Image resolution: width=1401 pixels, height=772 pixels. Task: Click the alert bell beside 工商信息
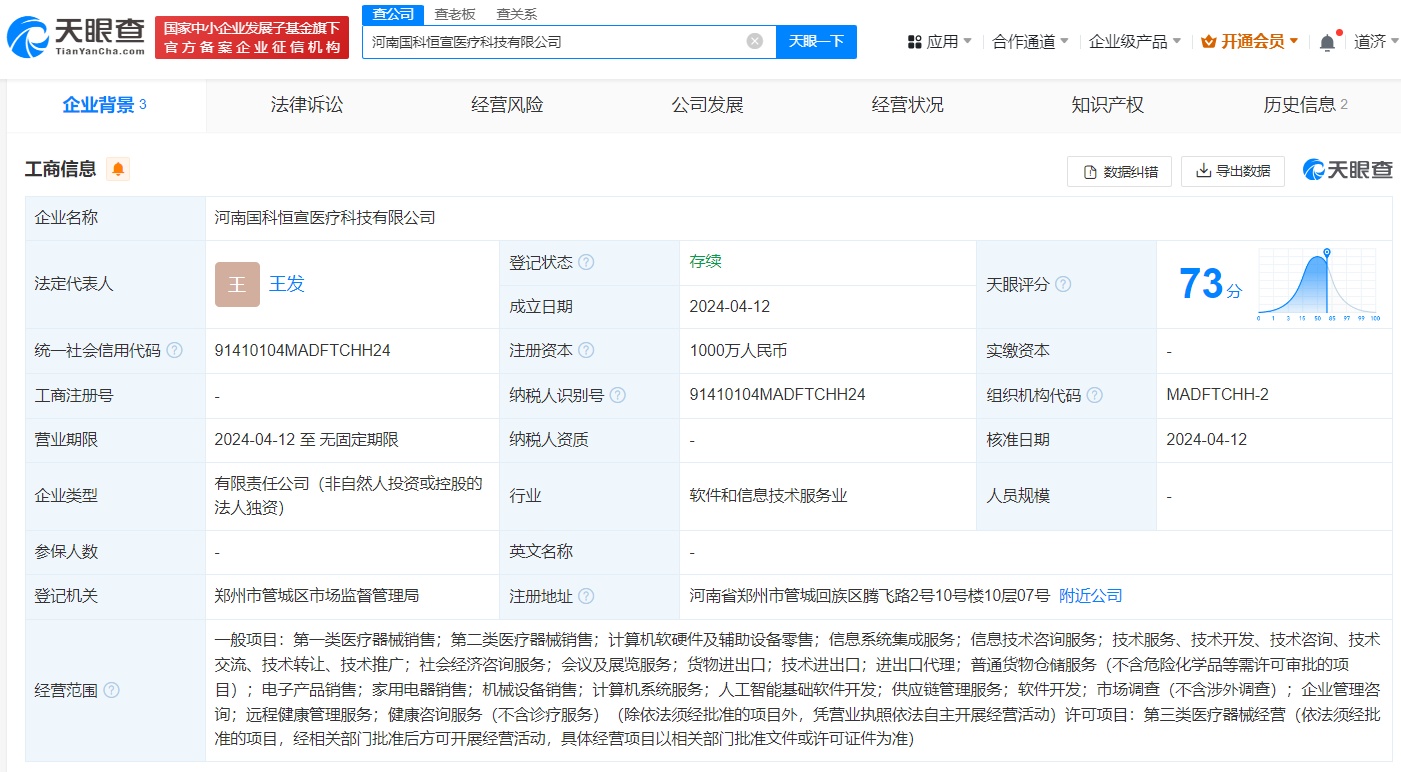(119, 169)
